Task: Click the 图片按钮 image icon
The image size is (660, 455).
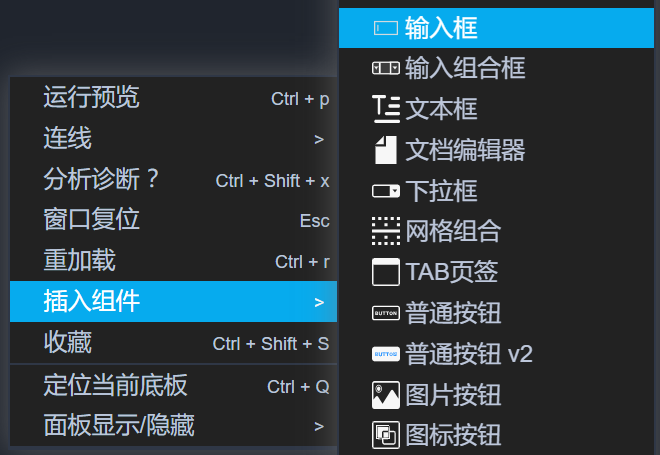Action: (385, 394)
